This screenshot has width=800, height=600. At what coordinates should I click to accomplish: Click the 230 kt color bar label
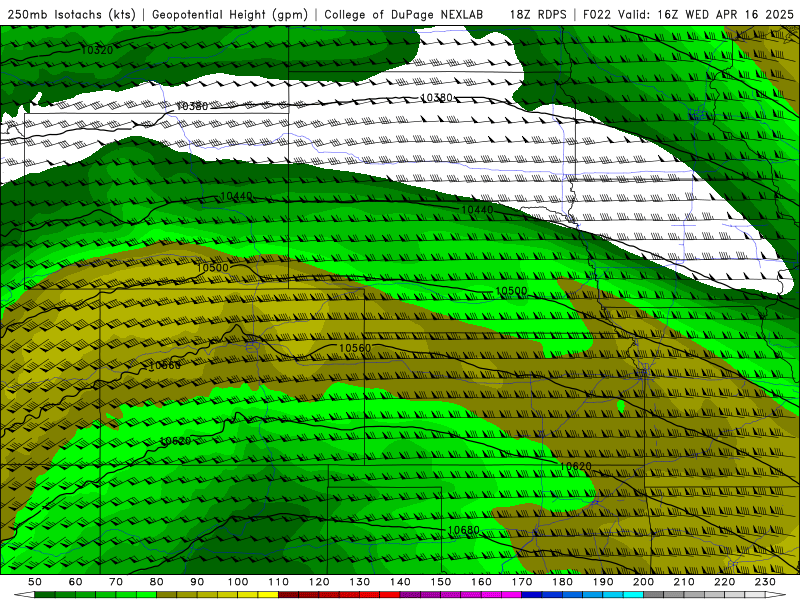(765, 582)
